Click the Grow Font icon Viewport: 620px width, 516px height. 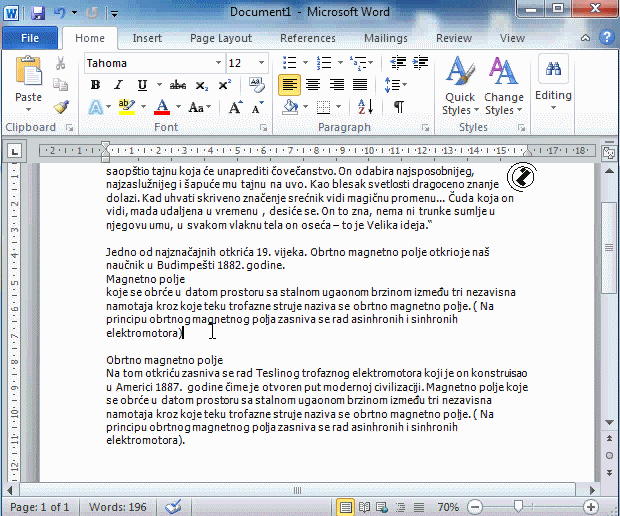[x=233, y=107]
